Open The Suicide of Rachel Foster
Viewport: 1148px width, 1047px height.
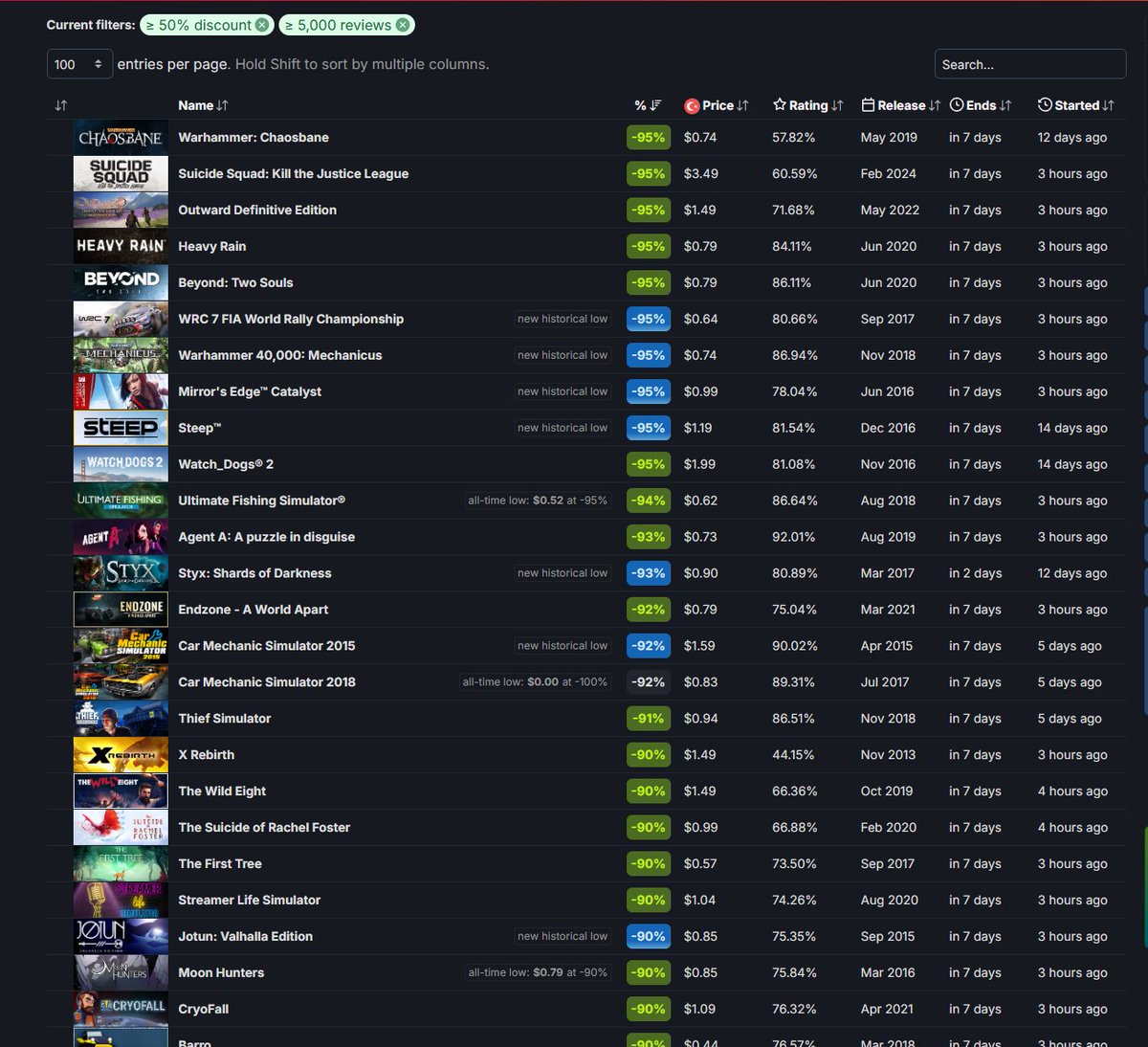[264, 829]
